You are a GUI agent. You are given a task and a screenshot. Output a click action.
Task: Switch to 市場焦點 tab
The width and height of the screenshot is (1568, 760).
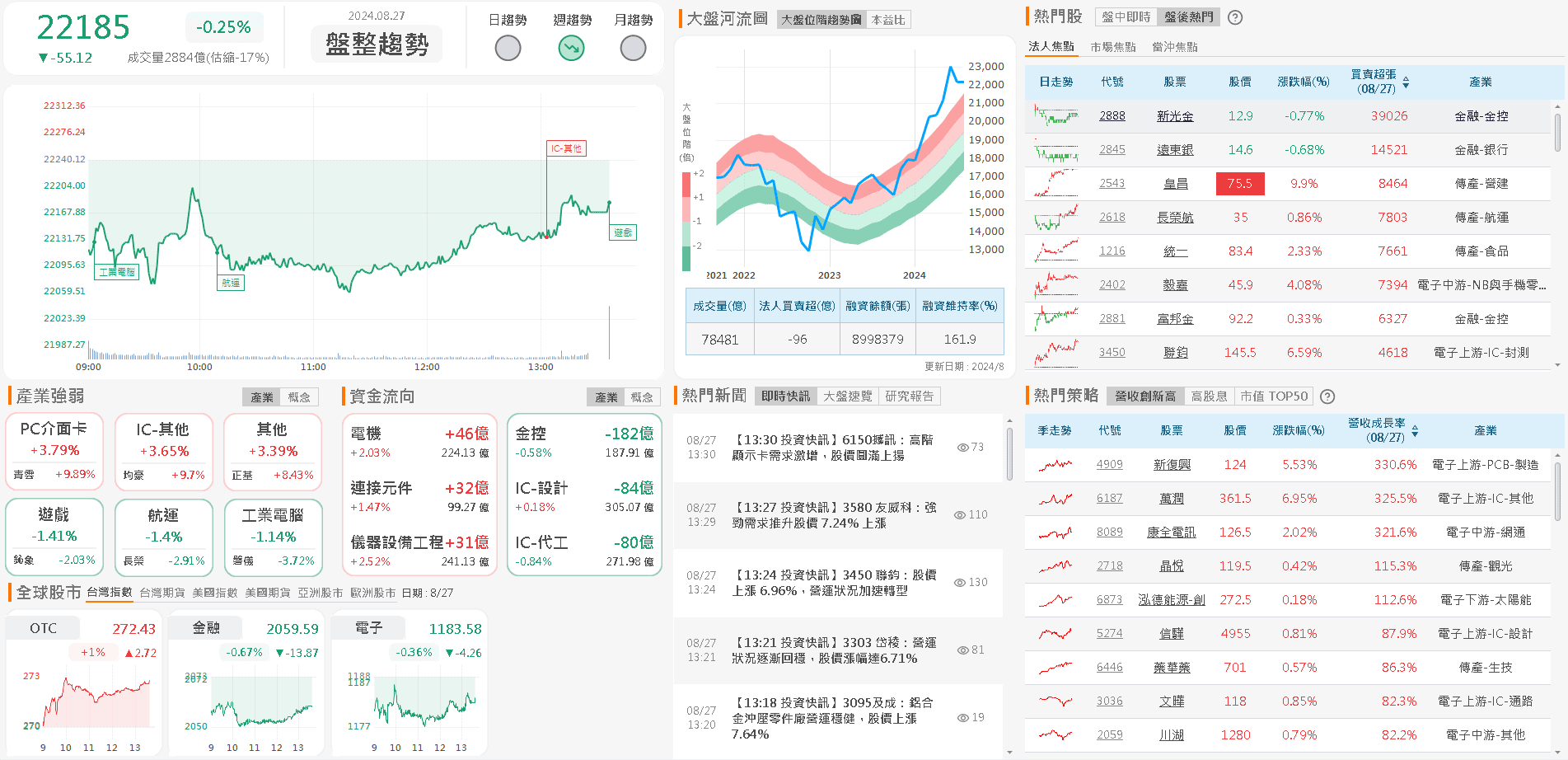coord(1113,47)
